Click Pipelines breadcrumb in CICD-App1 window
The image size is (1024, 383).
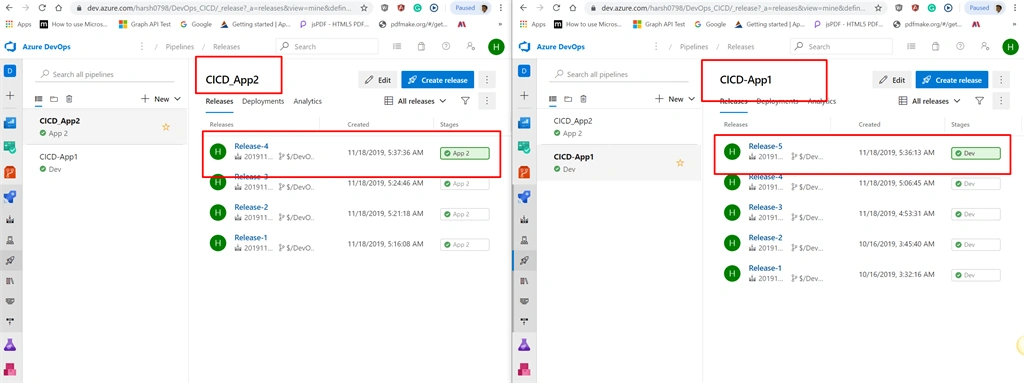694,47
